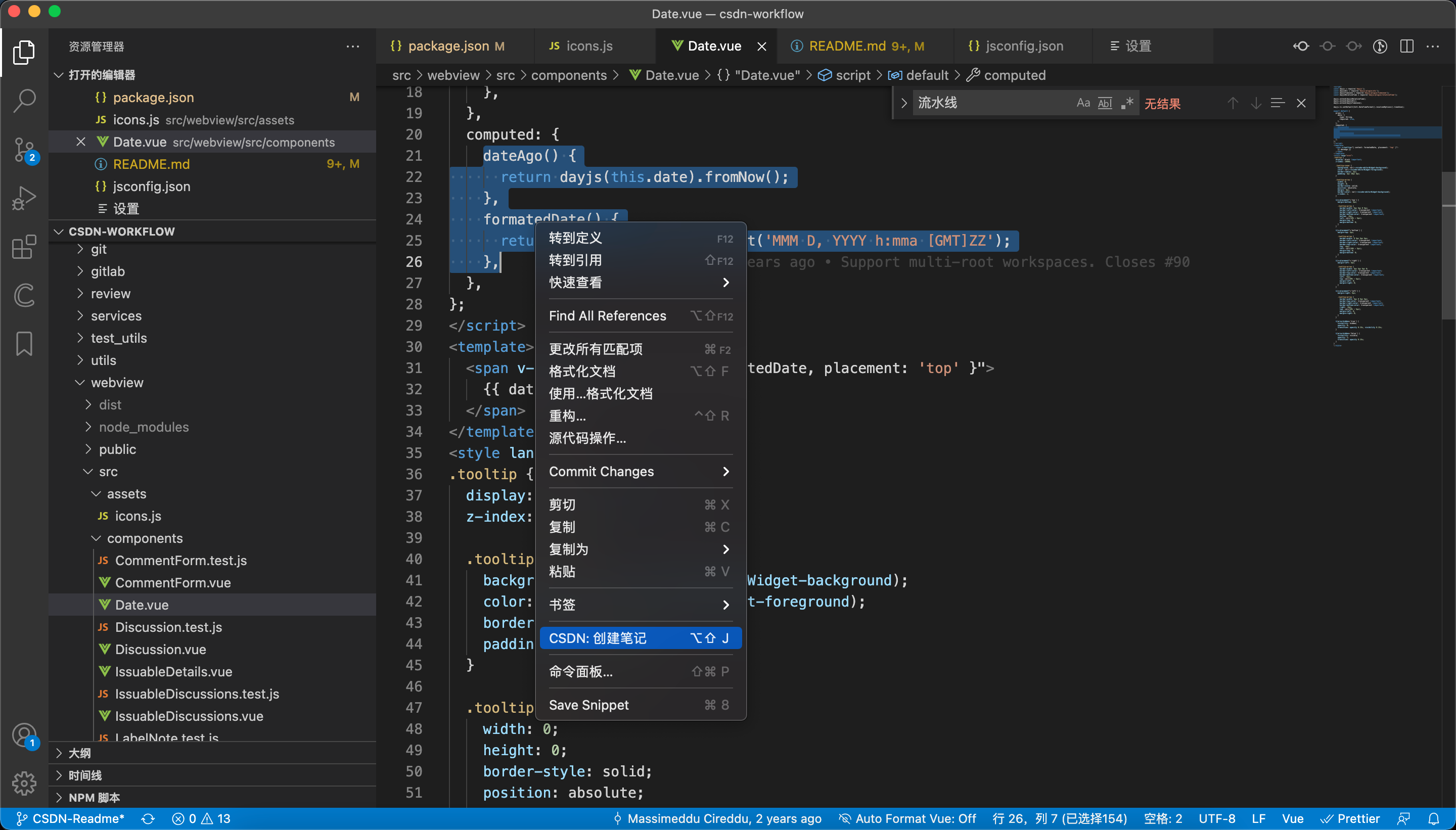The image size is (1456, 830).
Task: Expand the 大纲 outline section
Action: pyautogui.click(x=79, y=753)
